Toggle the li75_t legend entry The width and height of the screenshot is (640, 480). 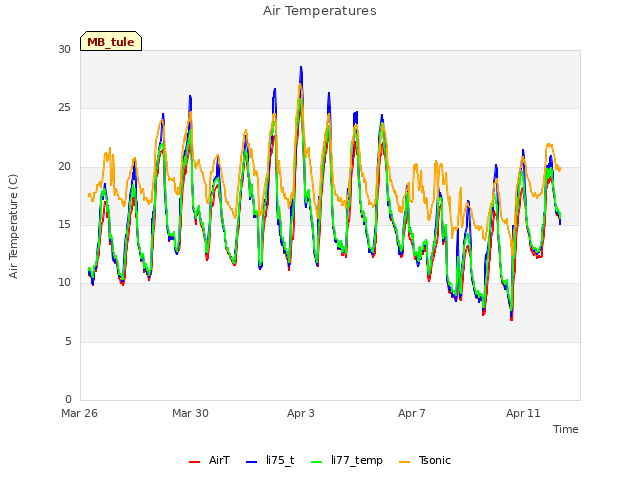pos(270,460)
